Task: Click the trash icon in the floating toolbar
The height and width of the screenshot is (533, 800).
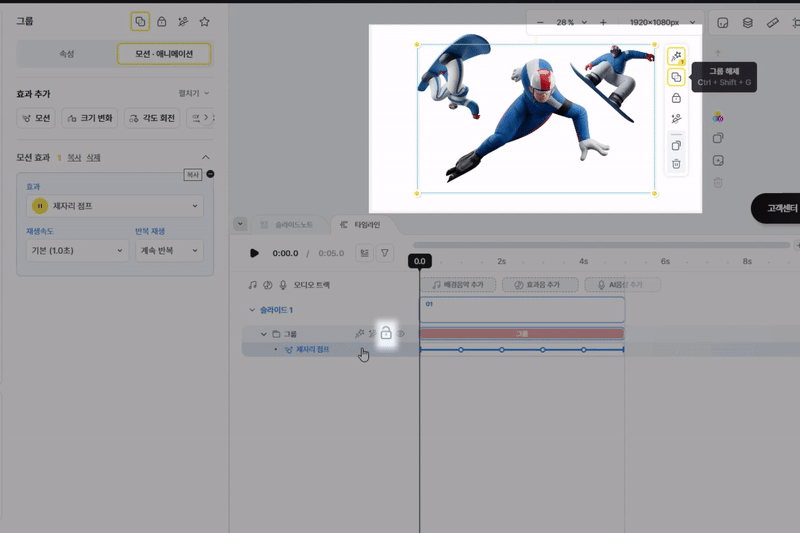Action: [676, 164]
